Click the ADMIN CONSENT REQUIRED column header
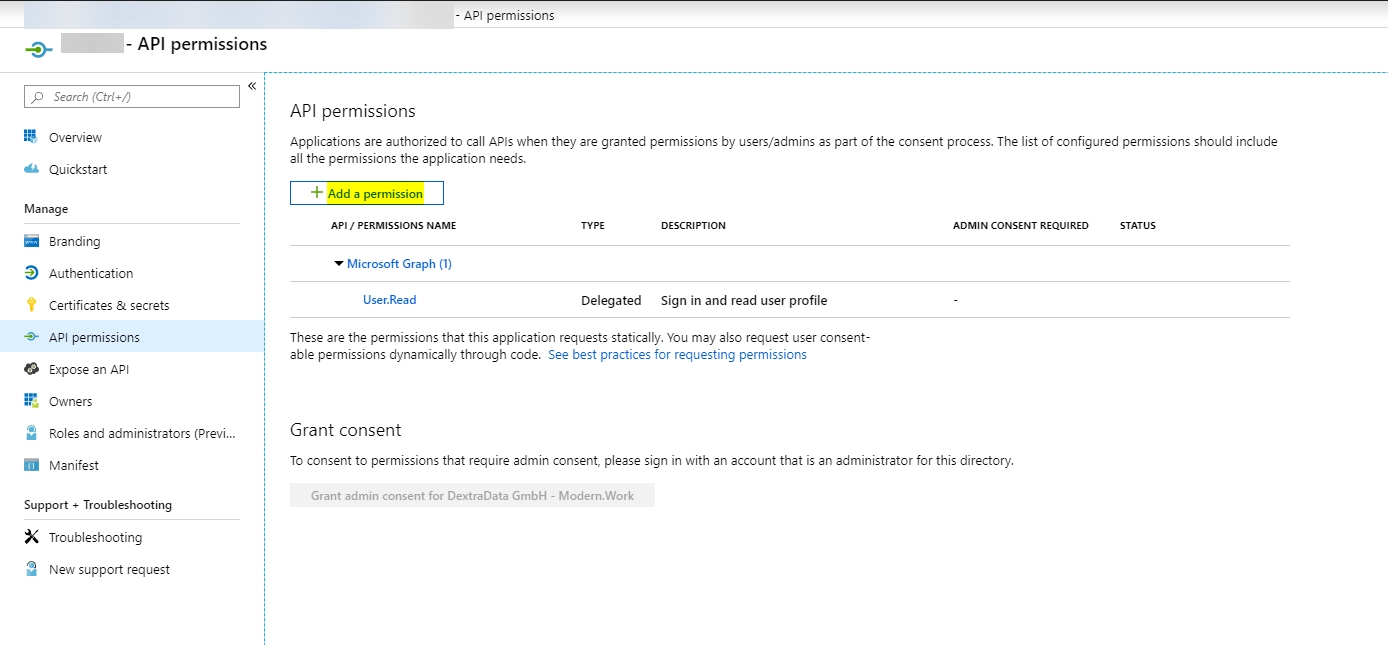 [1021, 226]
